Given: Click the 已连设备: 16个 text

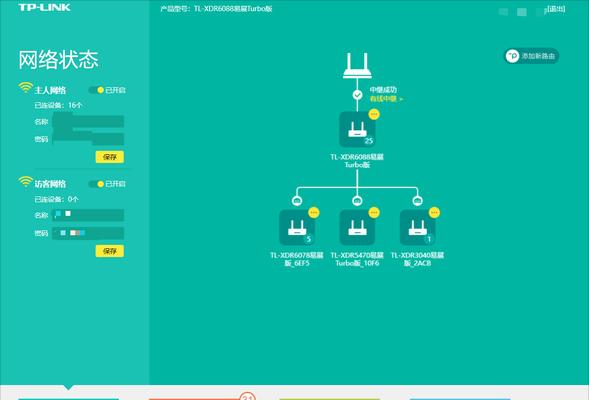Looking at the screenshot, I should pos(58,105).
